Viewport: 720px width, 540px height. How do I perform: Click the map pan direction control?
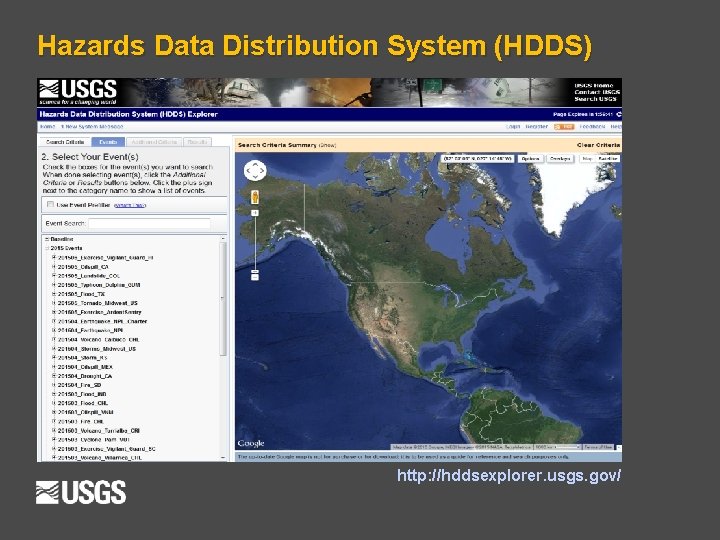pos(255,171)
